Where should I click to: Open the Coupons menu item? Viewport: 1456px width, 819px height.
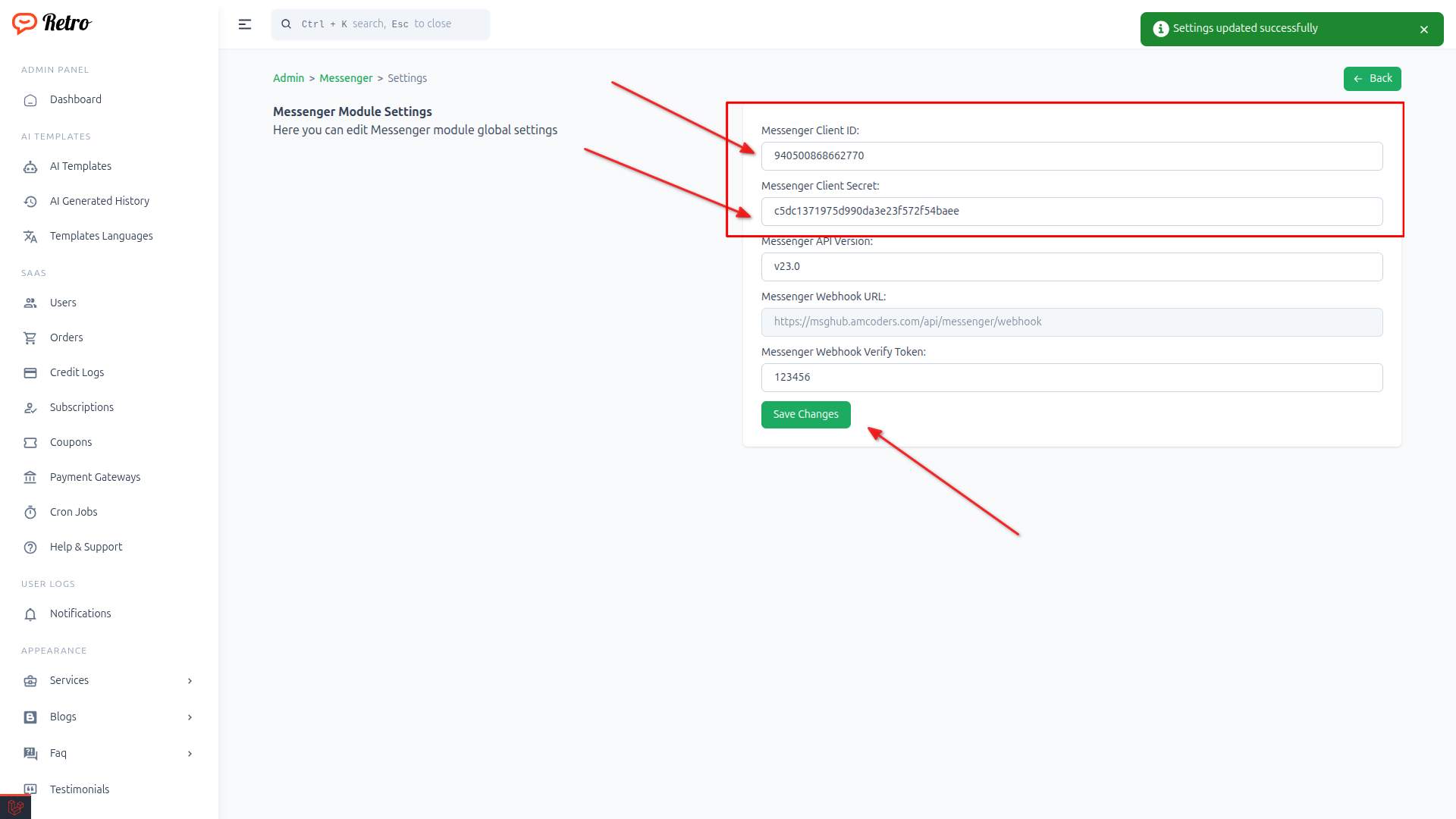(71, 442)
